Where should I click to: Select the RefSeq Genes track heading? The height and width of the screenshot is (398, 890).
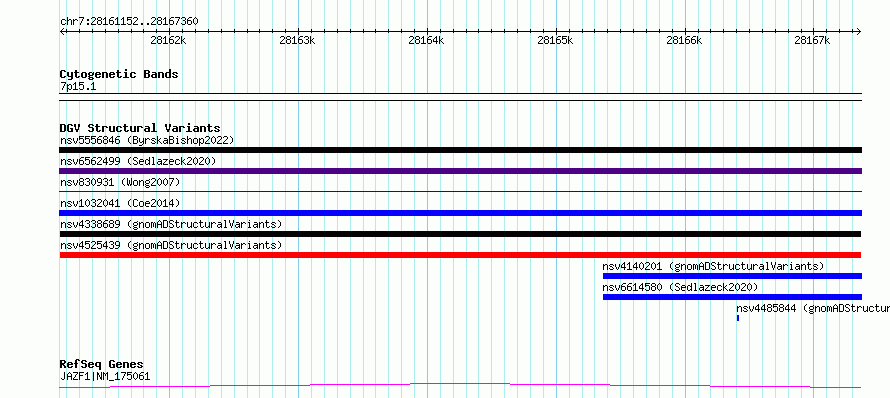[x=102, y=364]
